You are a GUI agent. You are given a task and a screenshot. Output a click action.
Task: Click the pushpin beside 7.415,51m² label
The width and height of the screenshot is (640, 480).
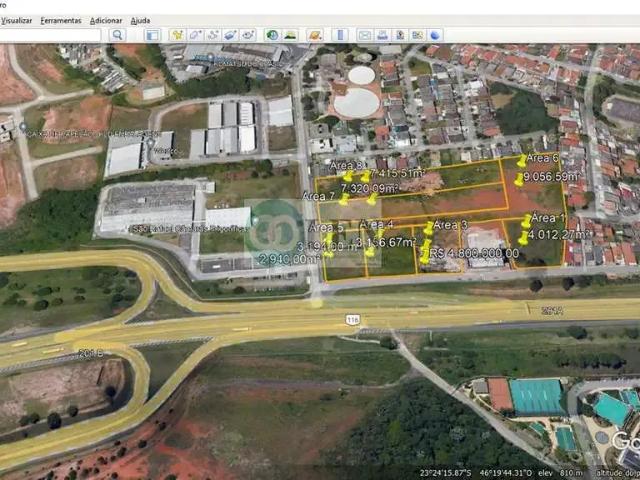click(x=366, y=176)
